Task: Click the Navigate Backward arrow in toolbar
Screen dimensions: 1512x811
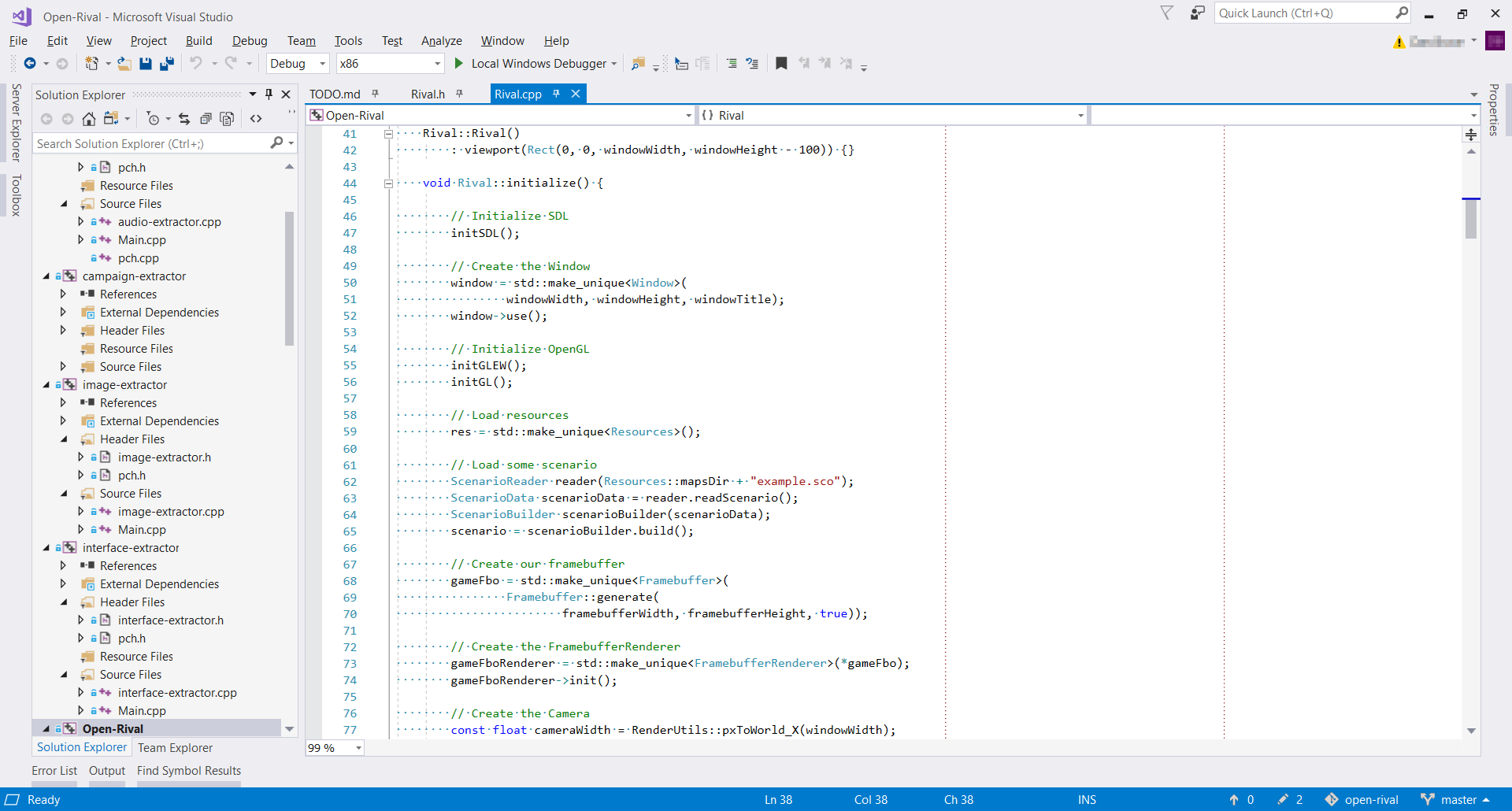Action: click(x=30, y=63)
